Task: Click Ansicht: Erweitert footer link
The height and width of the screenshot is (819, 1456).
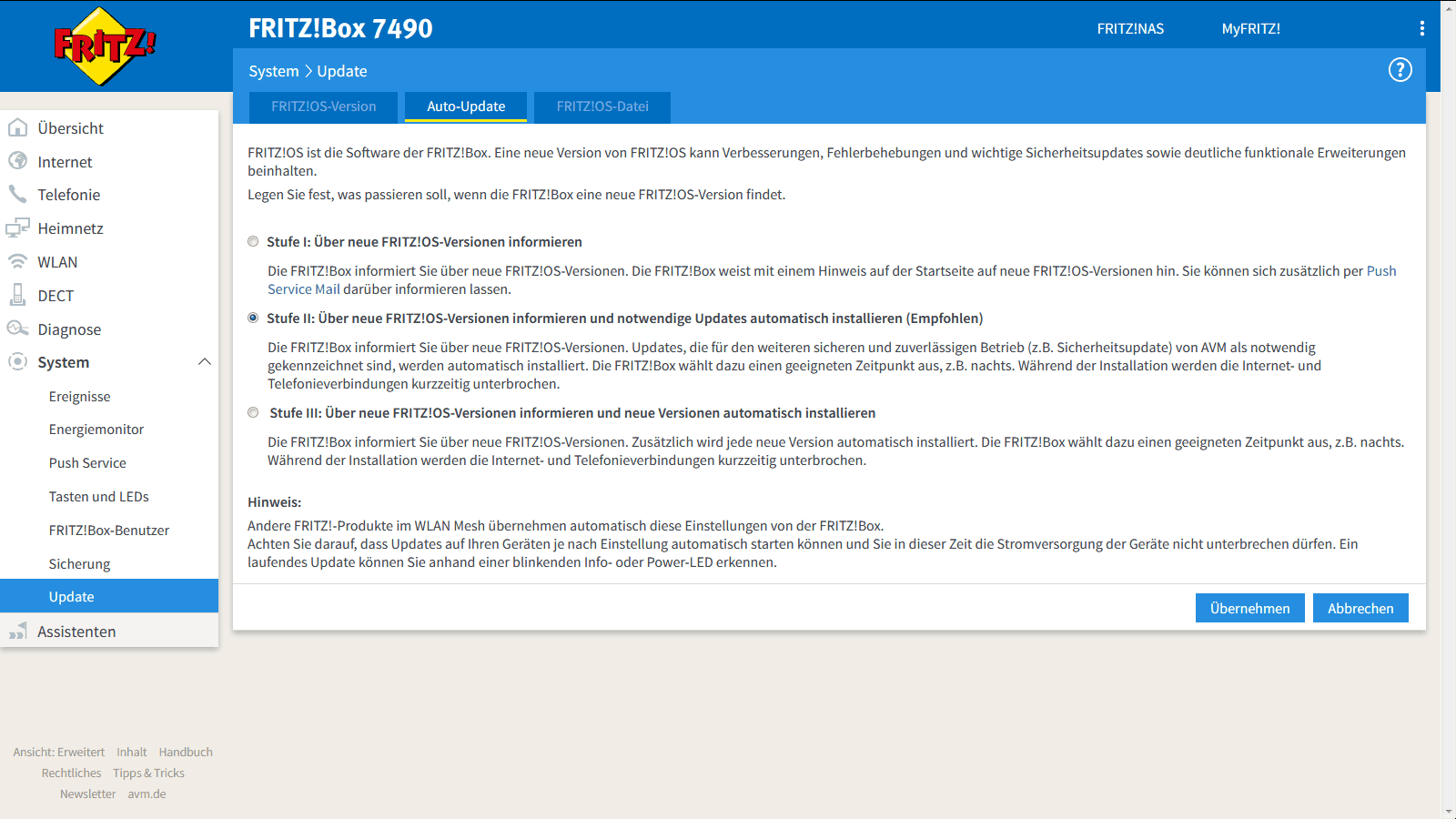Action: pyautogui.click(x=59, y=752)
